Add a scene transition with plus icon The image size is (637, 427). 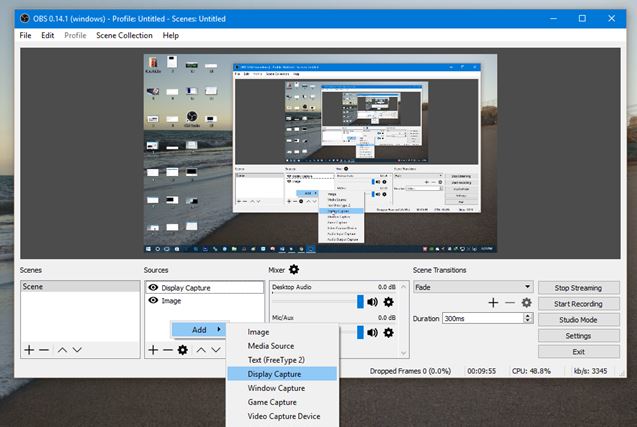493,302
